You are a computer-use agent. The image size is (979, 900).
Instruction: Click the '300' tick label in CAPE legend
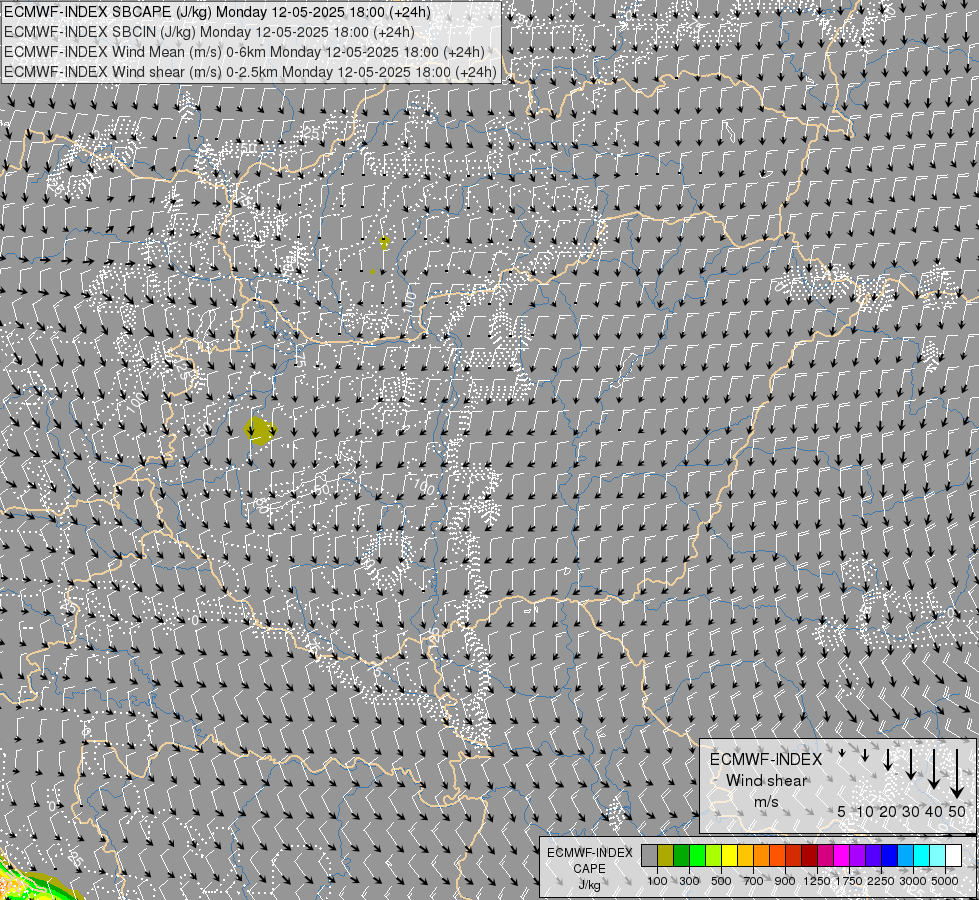click(x=689, y=881)
